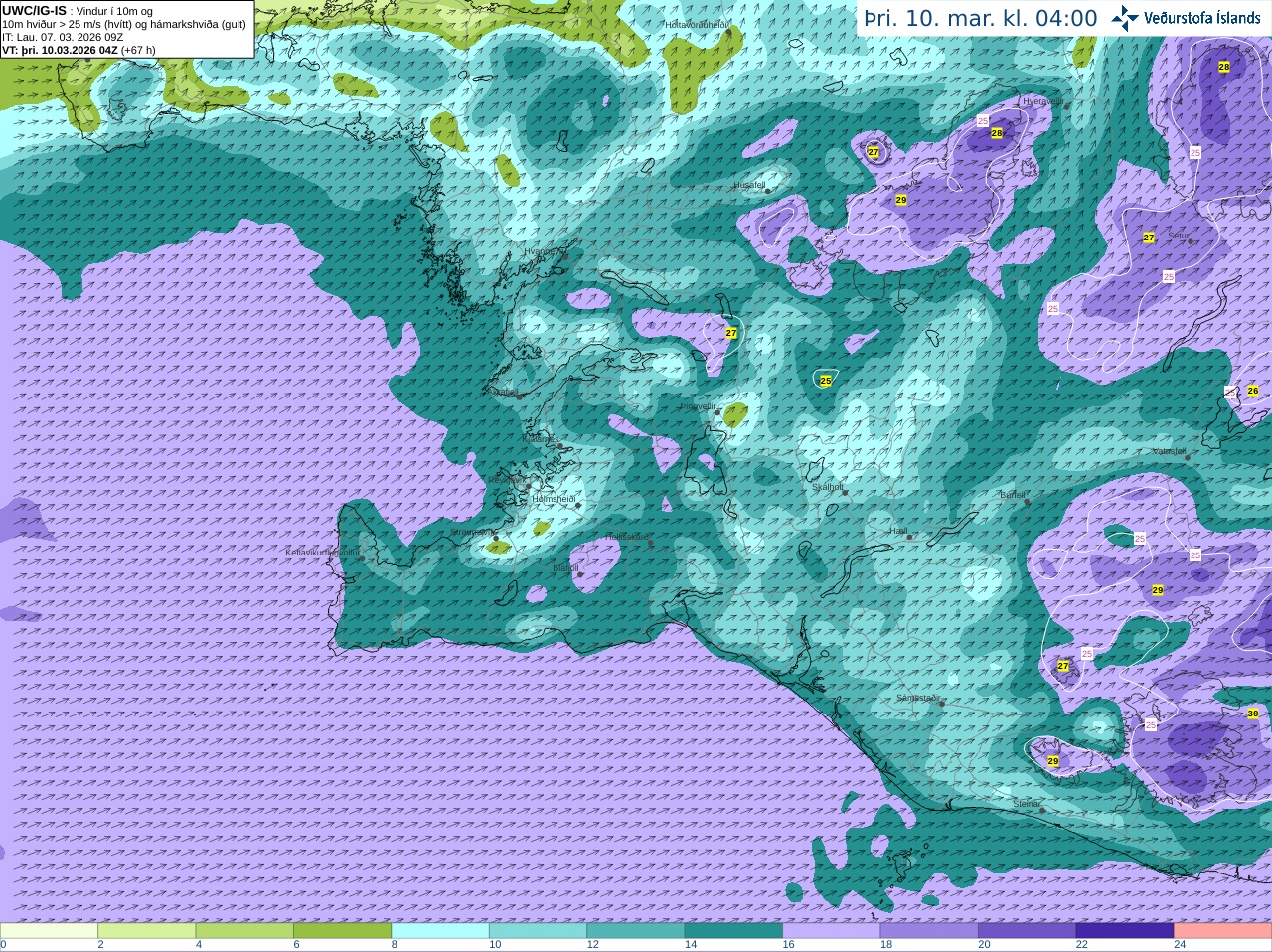1272x952 pixels.
Task: Pick the violet 20–22 m/s legend swatch
Action: (x=1027, y=931)
